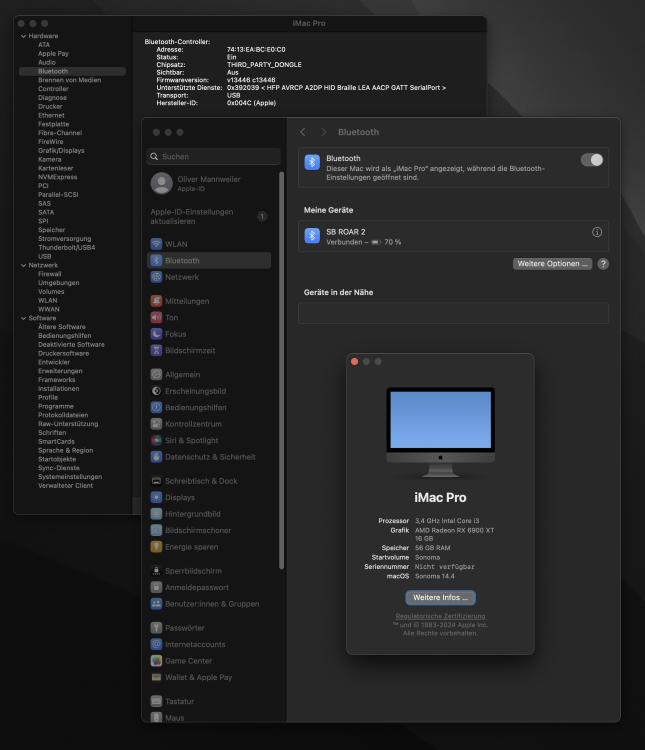Select Stromversorgung in hardware tree

point(65,239)
